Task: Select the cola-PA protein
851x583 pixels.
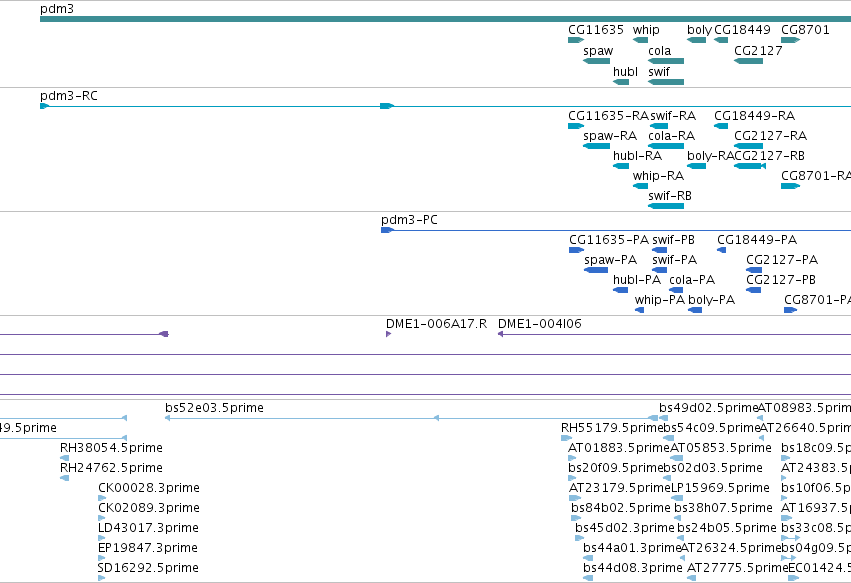Action: point(676,290)
